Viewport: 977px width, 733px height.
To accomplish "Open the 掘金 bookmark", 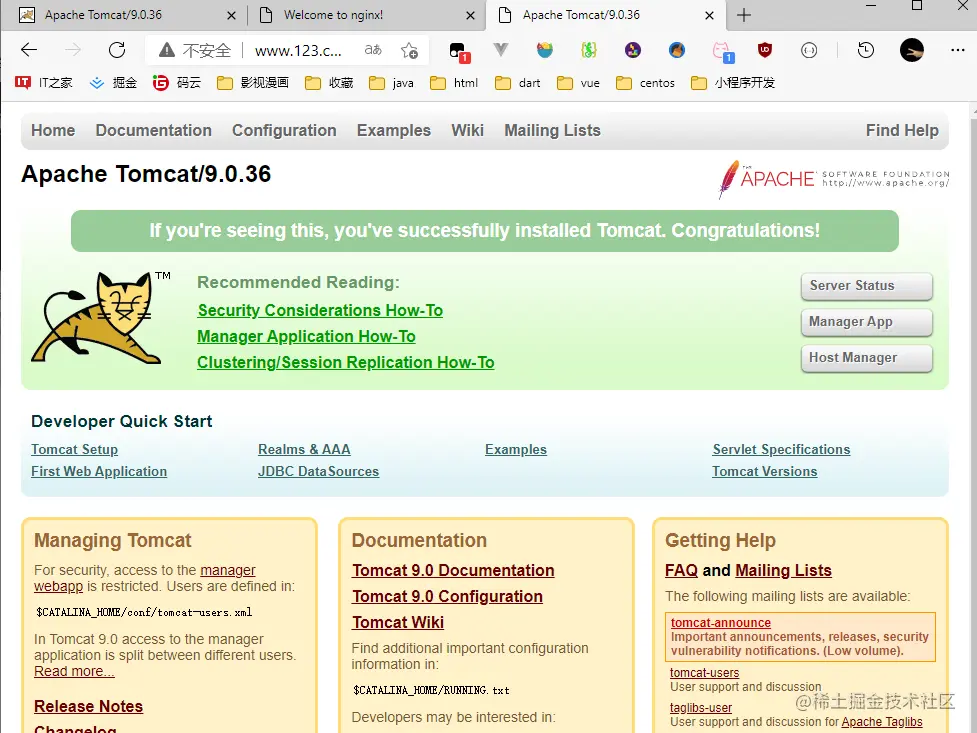I will pyautogui.click(x=113, y=83).
